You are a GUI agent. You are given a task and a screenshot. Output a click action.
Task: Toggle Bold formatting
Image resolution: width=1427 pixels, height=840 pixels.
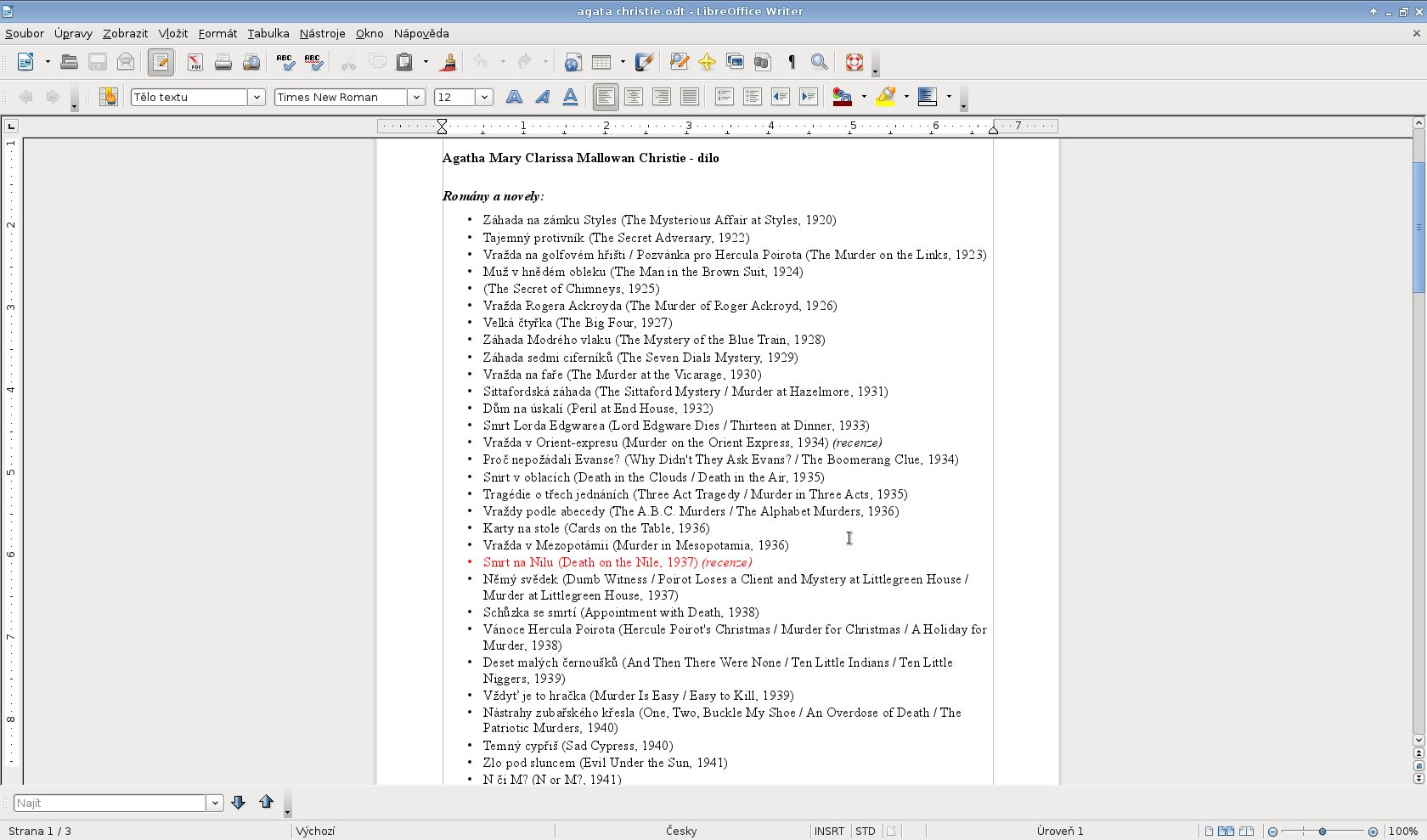514,97
